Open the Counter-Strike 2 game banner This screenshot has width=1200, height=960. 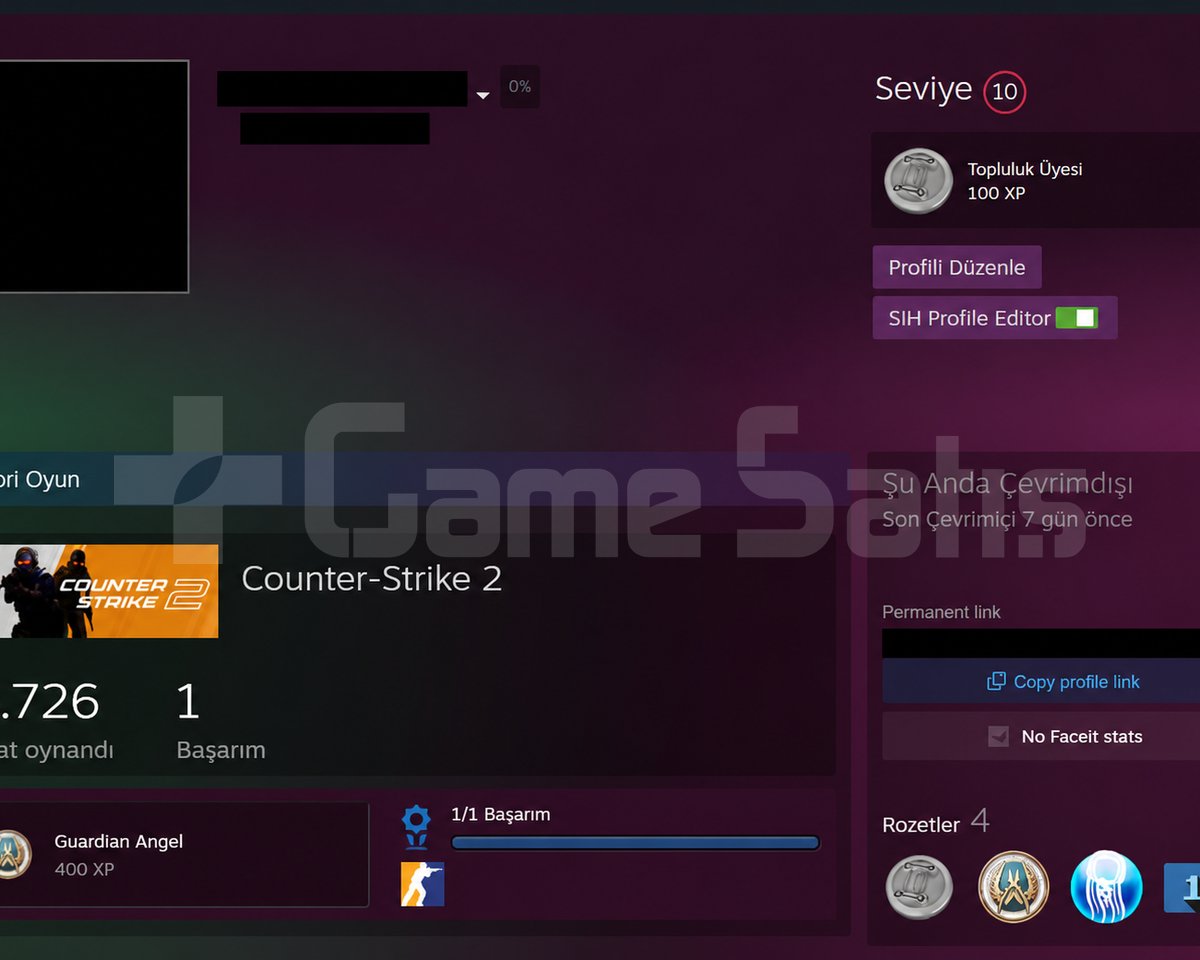pyautogui.click(x=109, y=591)
